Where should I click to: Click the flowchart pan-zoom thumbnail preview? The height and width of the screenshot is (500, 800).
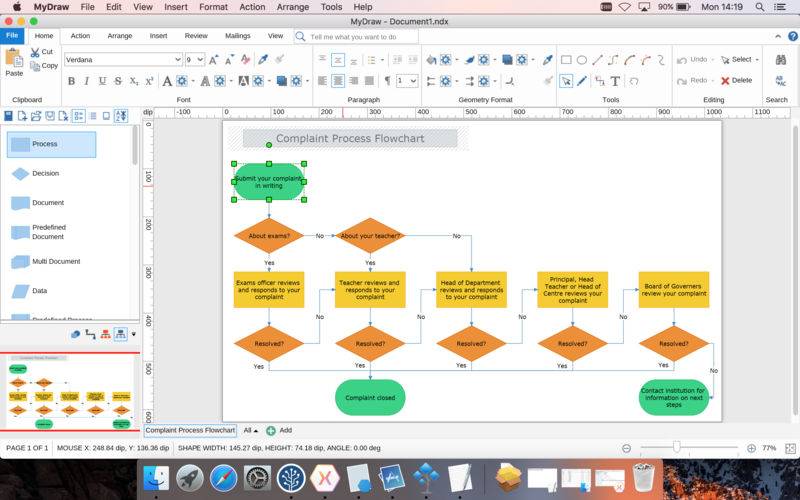tap(69, 392)
